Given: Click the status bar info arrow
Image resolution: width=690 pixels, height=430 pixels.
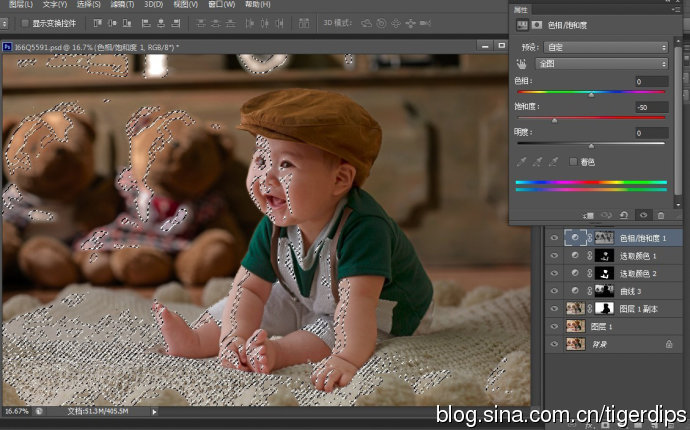Looking at the screenshot, I should tap(154, 412).
